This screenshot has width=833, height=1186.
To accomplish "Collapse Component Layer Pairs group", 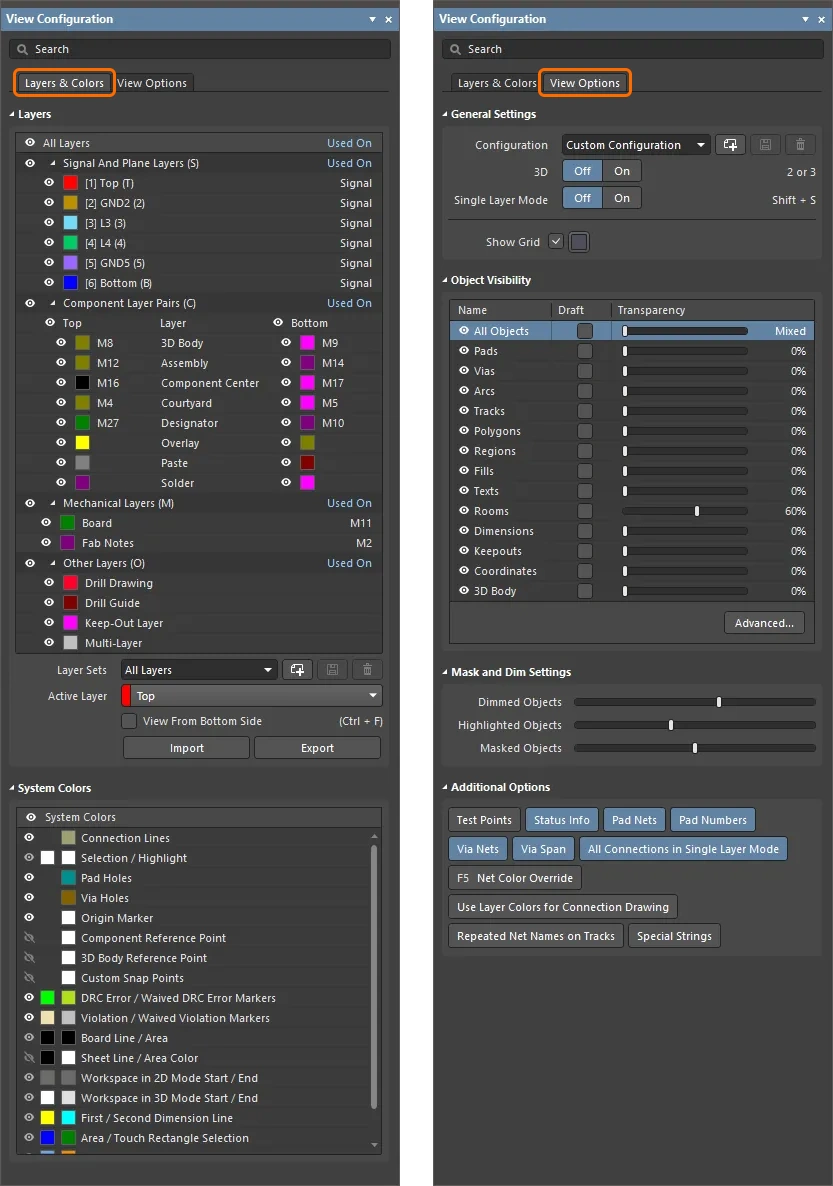I will (x=53, y=303).
